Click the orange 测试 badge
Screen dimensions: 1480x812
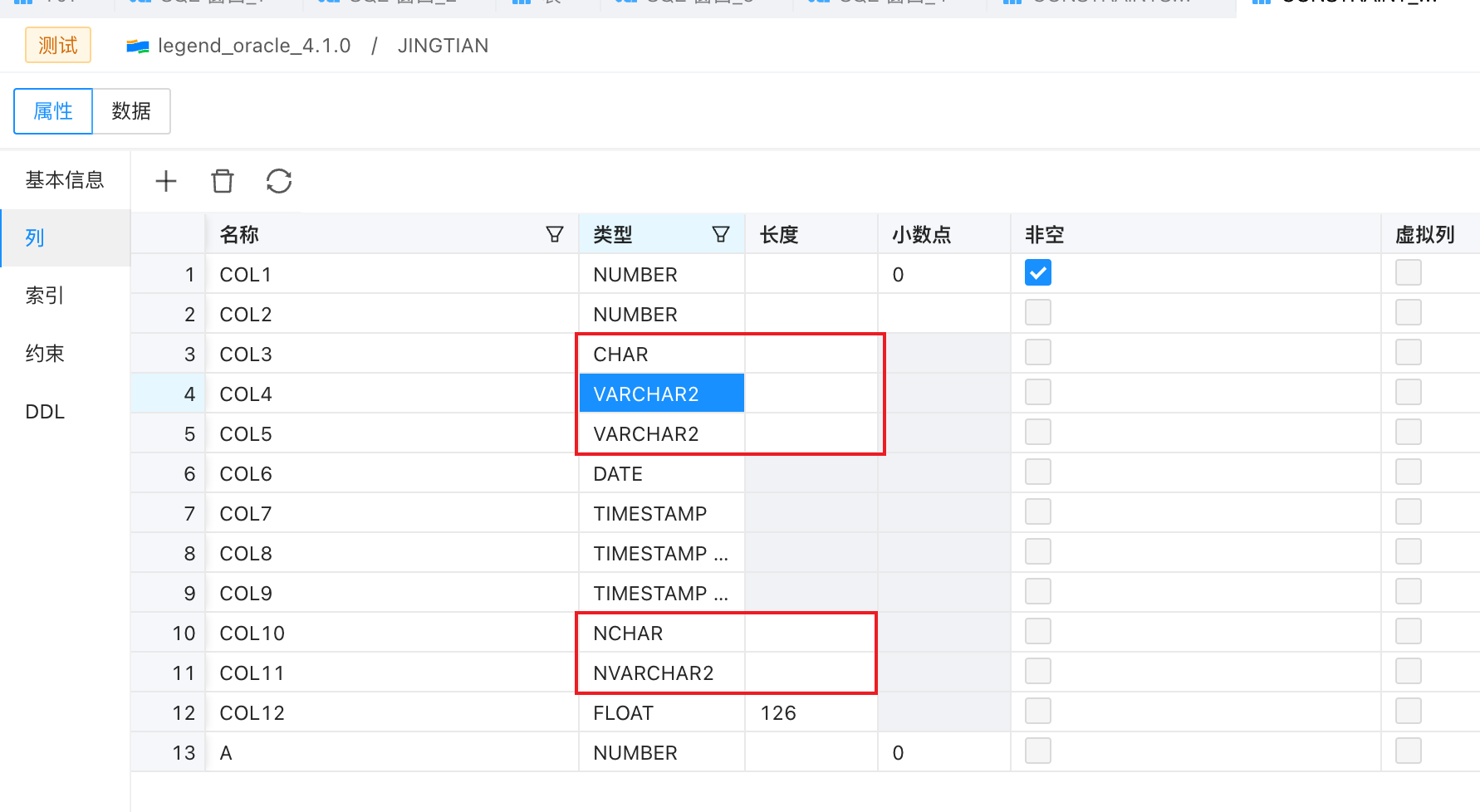57,45
